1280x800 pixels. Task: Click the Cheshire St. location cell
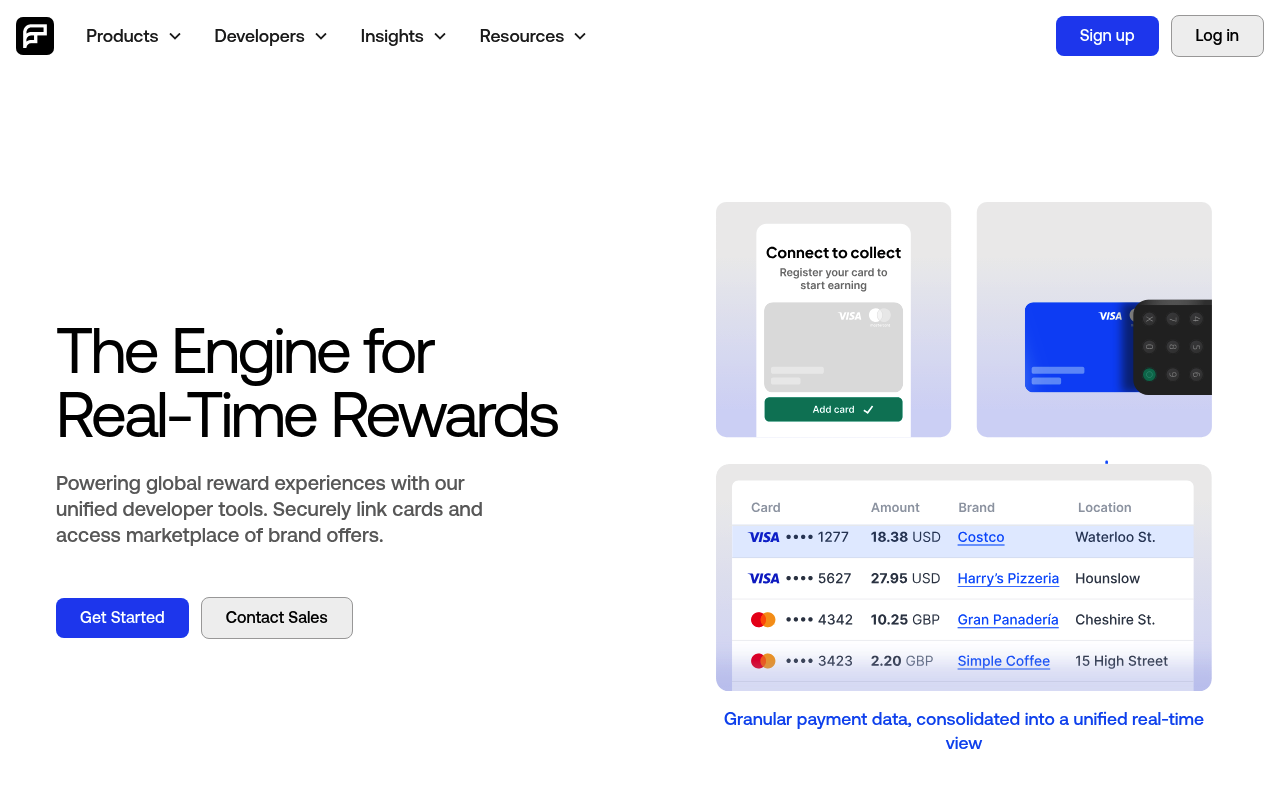[x=1115, y=620]
